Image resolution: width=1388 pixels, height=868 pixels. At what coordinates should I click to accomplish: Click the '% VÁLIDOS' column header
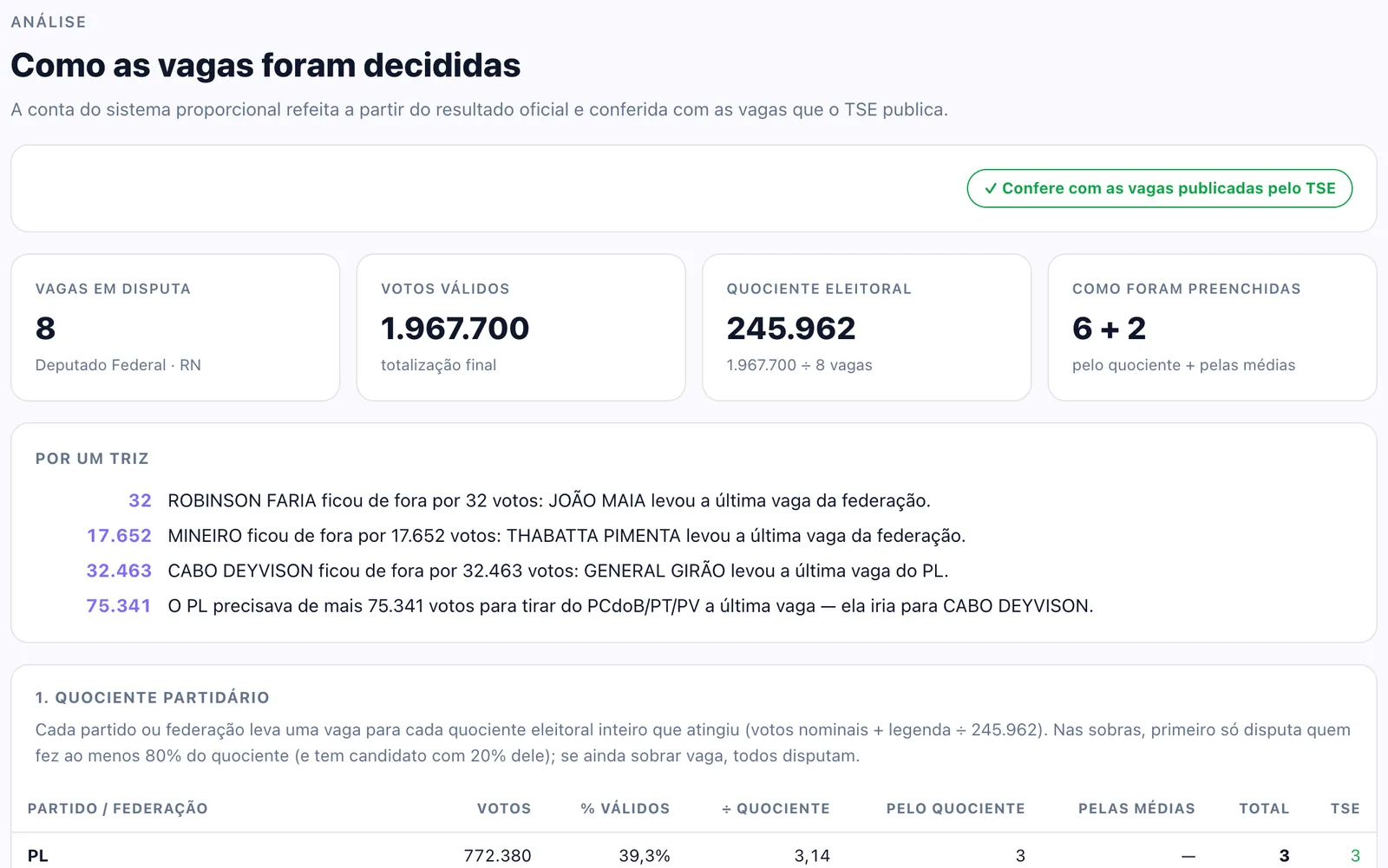pos(625,808)
